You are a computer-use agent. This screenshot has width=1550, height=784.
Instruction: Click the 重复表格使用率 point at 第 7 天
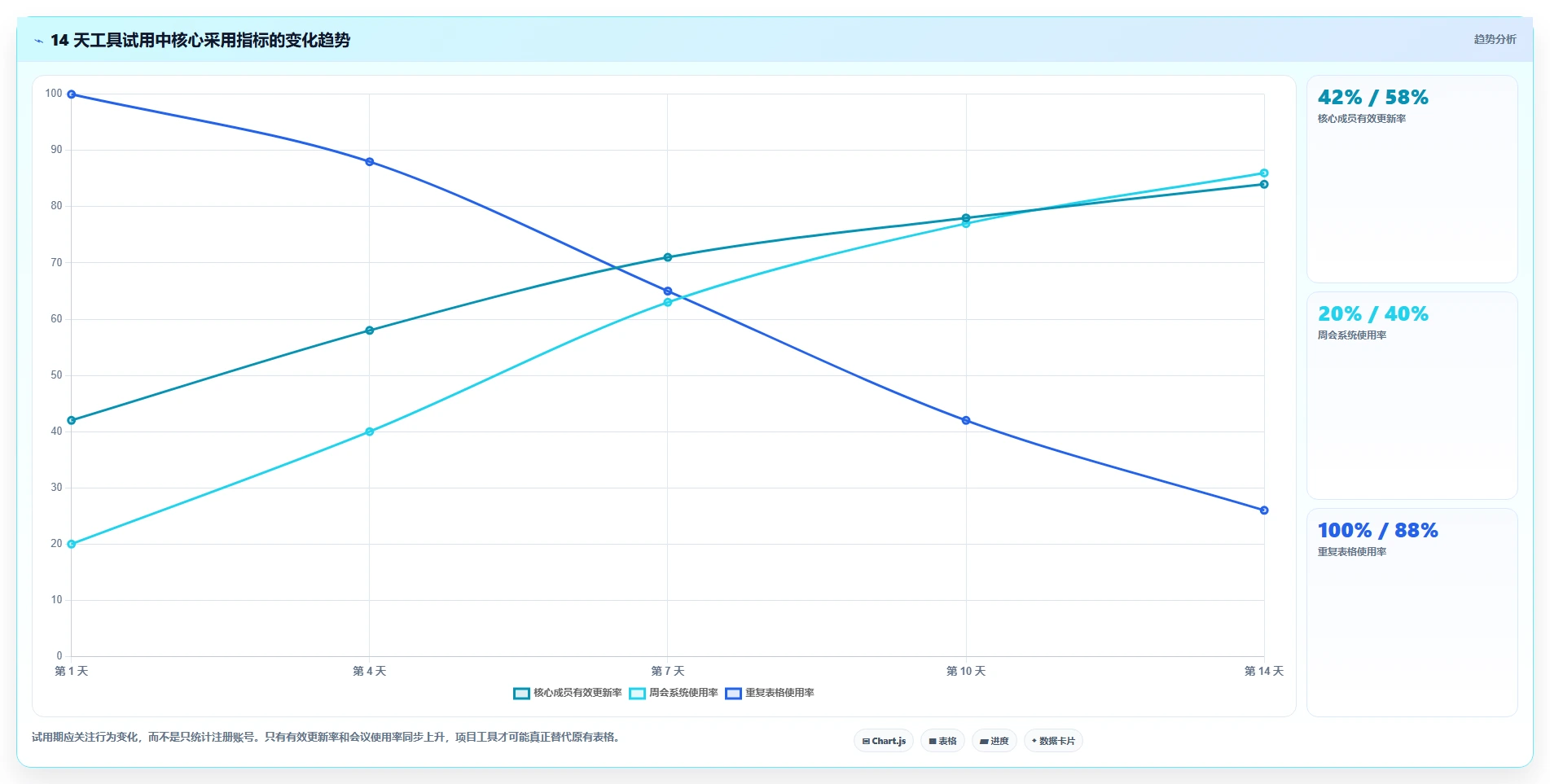click(668, 291)
